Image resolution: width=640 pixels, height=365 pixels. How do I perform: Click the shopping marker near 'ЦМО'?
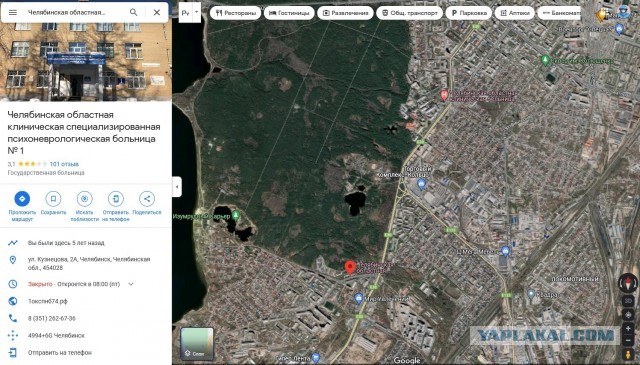tap(505, 251)
